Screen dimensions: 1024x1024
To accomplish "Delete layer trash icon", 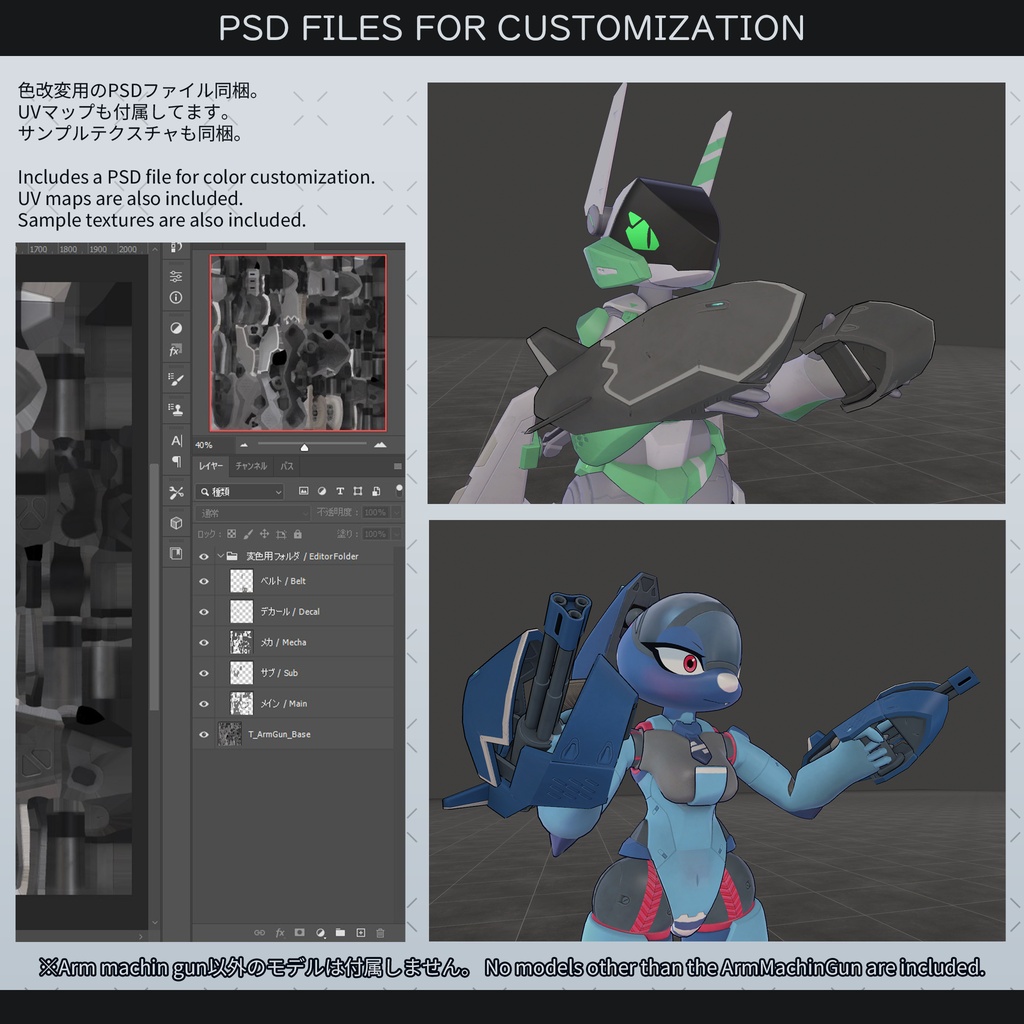I will [381, 933].
